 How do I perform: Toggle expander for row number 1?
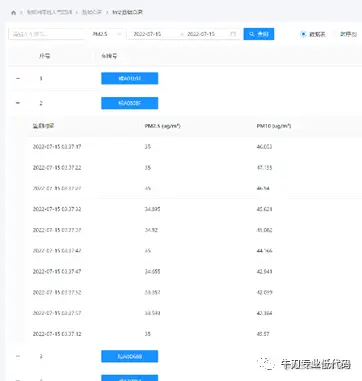tap(18, 79)
